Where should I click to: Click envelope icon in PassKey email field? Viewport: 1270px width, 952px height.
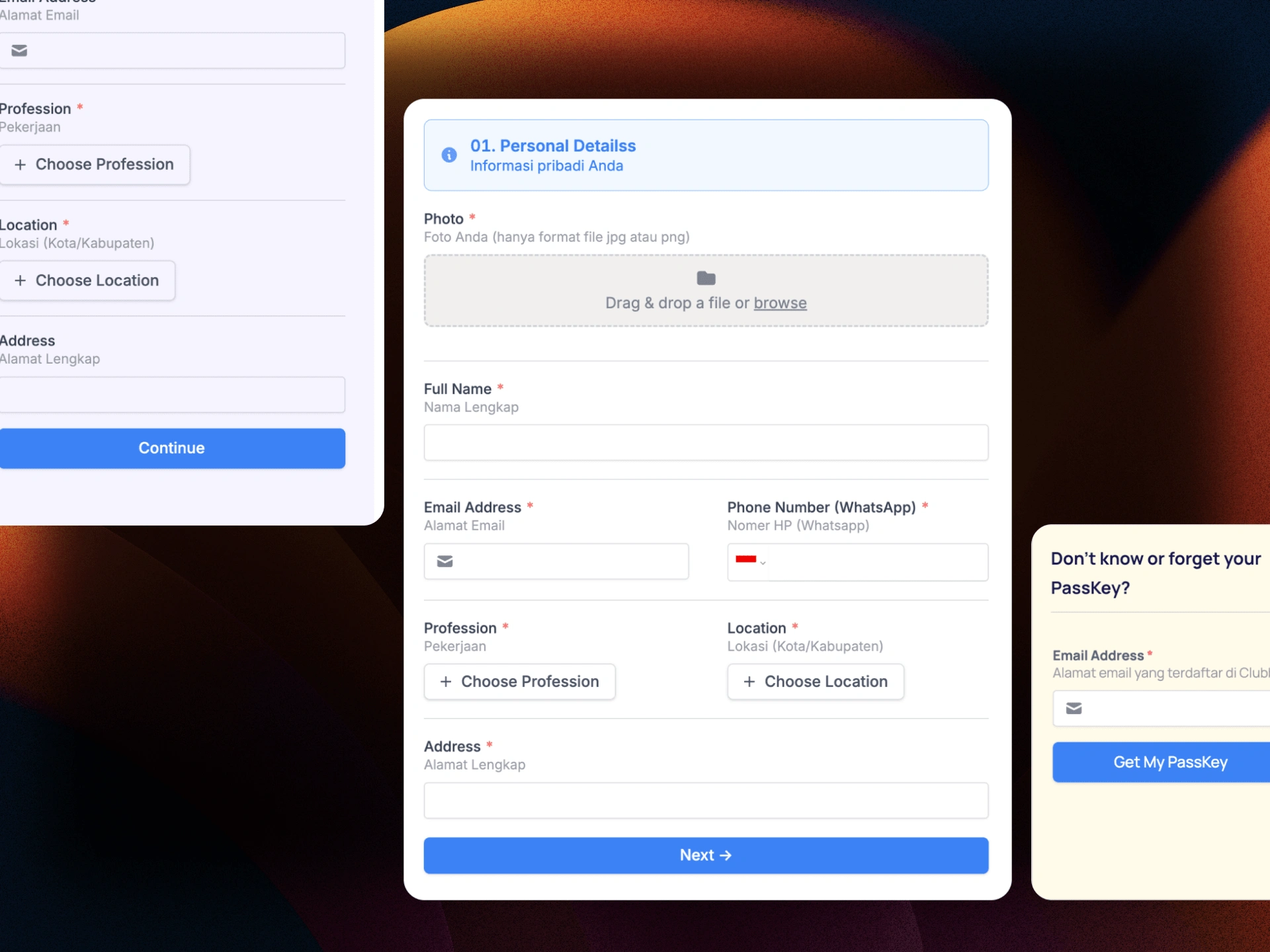[x=1074, y=709]
